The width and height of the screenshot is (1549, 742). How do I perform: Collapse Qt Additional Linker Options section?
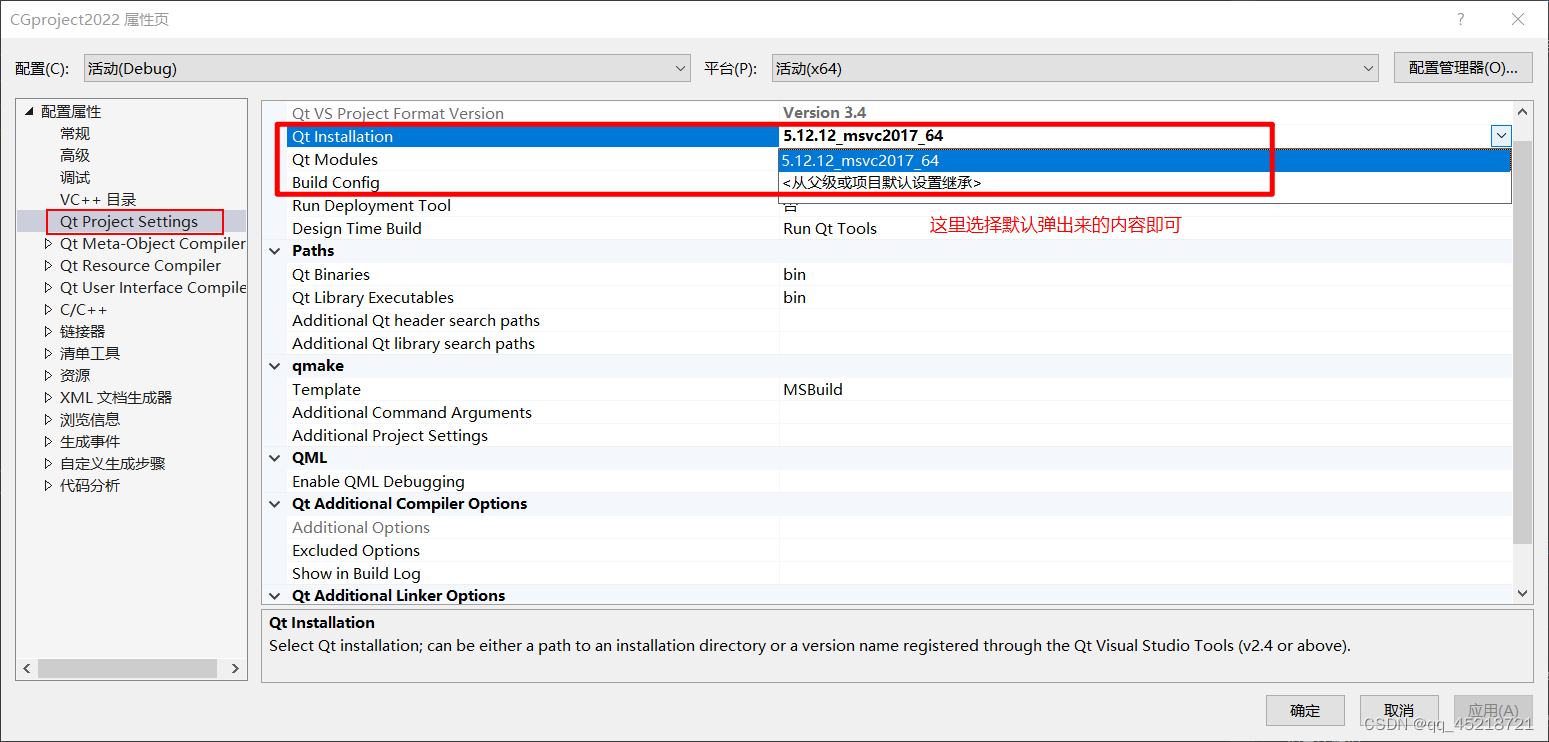[275, 596]
